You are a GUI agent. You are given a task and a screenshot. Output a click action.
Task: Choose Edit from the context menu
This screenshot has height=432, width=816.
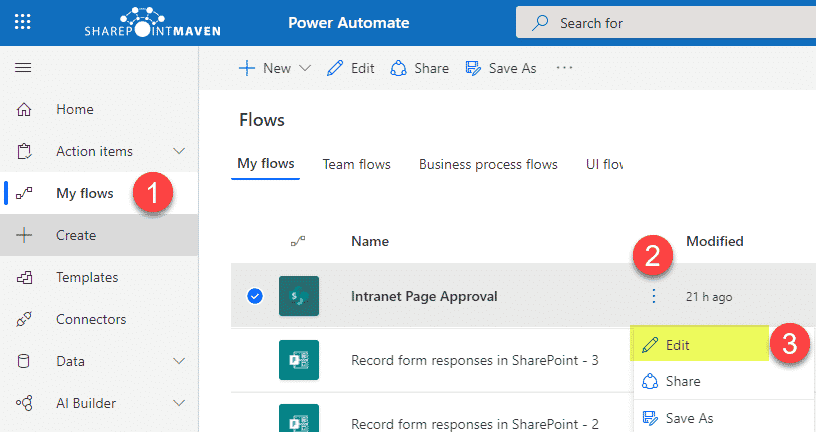(700, 345)
